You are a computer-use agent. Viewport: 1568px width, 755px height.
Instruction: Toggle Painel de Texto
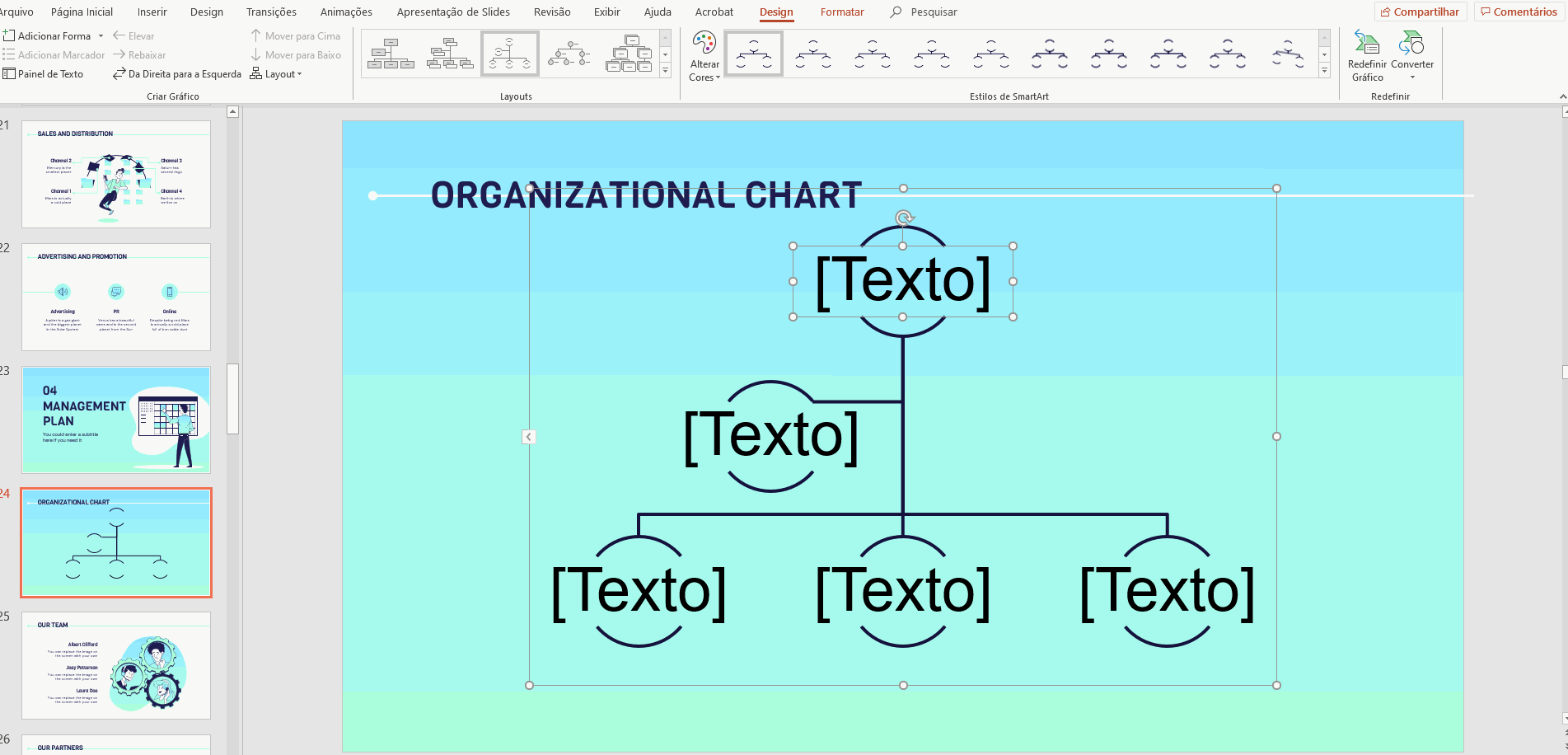coord(43,73)
